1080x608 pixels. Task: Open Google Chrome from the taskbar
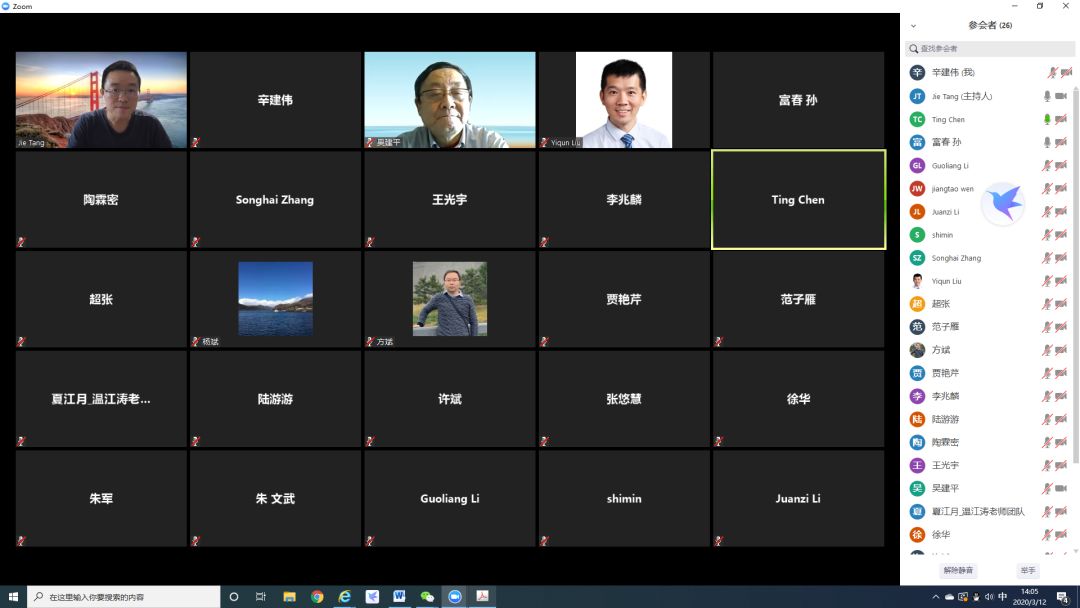click(317, 597)
